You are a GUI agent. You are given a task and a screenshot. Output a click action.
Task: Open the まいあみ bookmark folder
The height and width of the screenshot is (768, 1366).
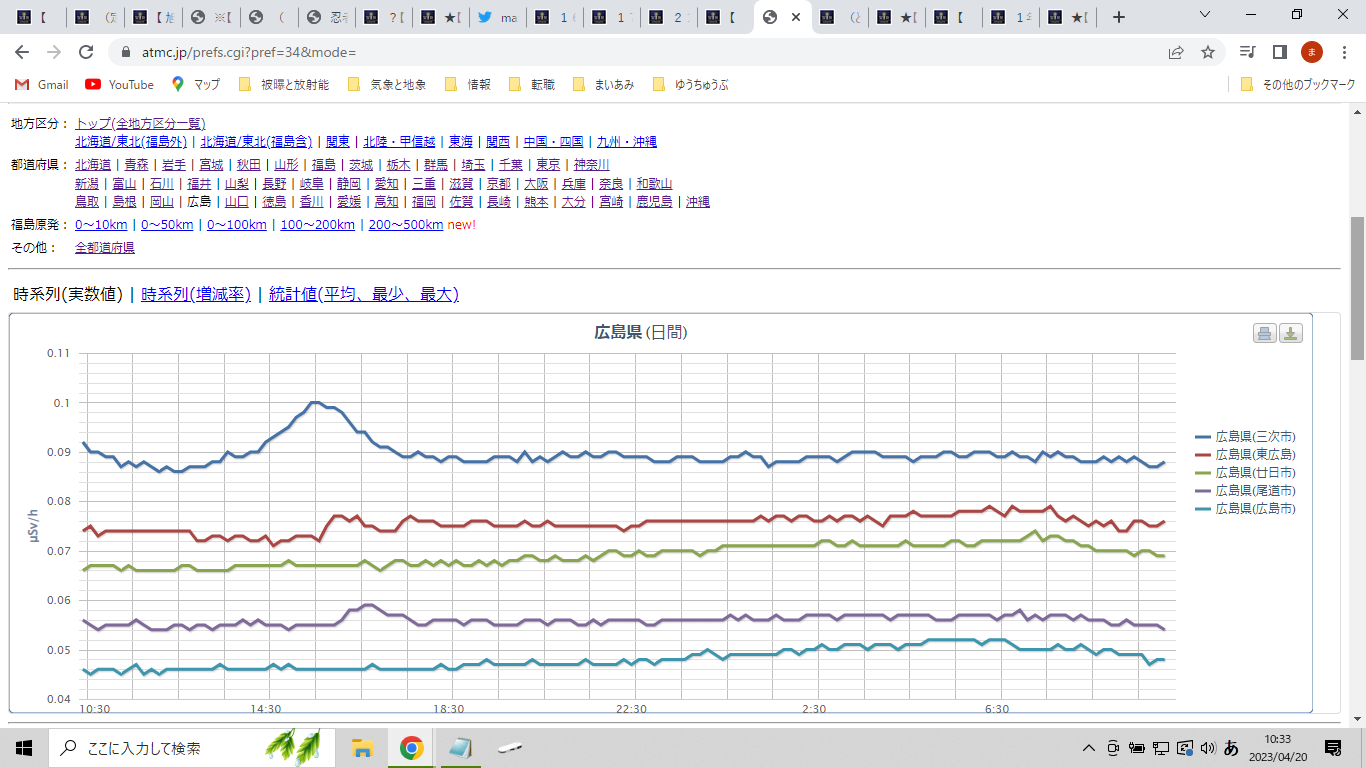(x=603, y=85)
